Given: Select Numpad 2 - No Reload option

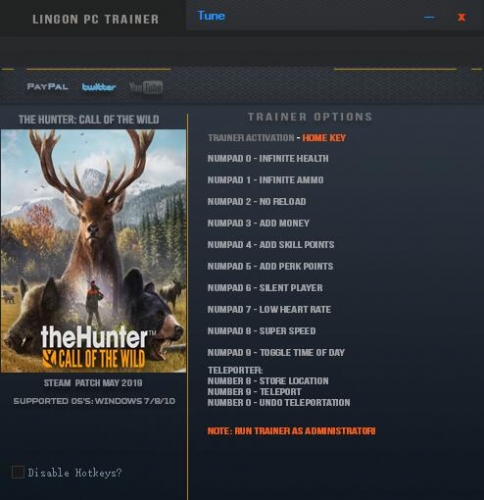Looking at the screenshot, I should click(x=257, y=202).
